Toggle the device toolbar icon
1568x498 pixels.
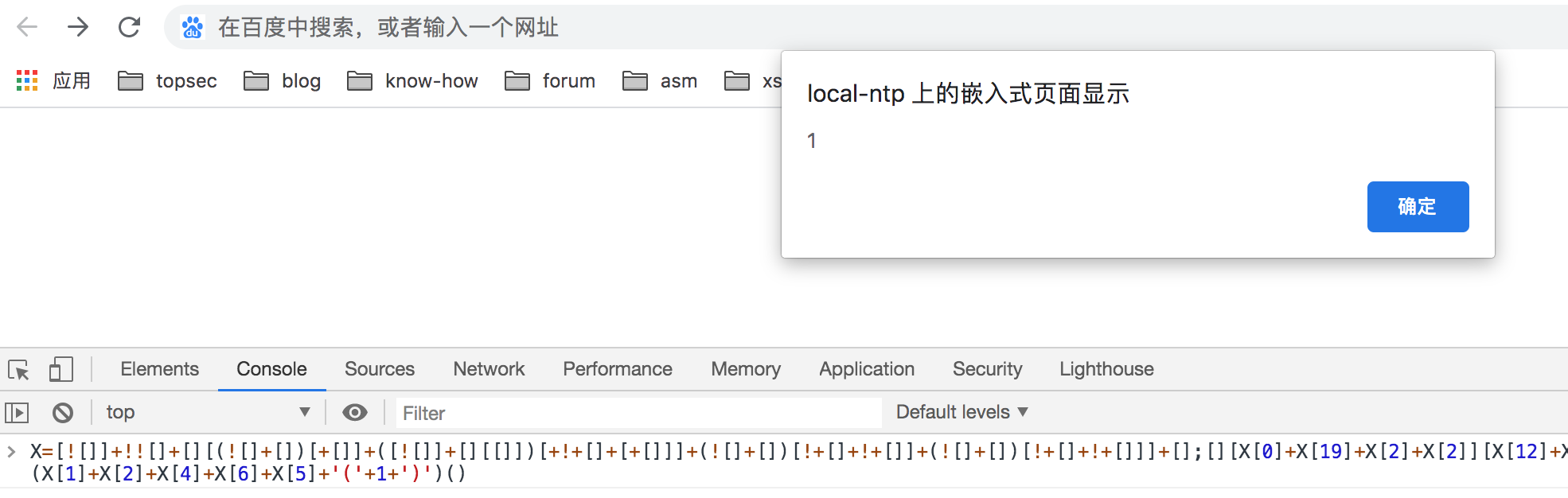pyautogui.click(x=61, y=369)
